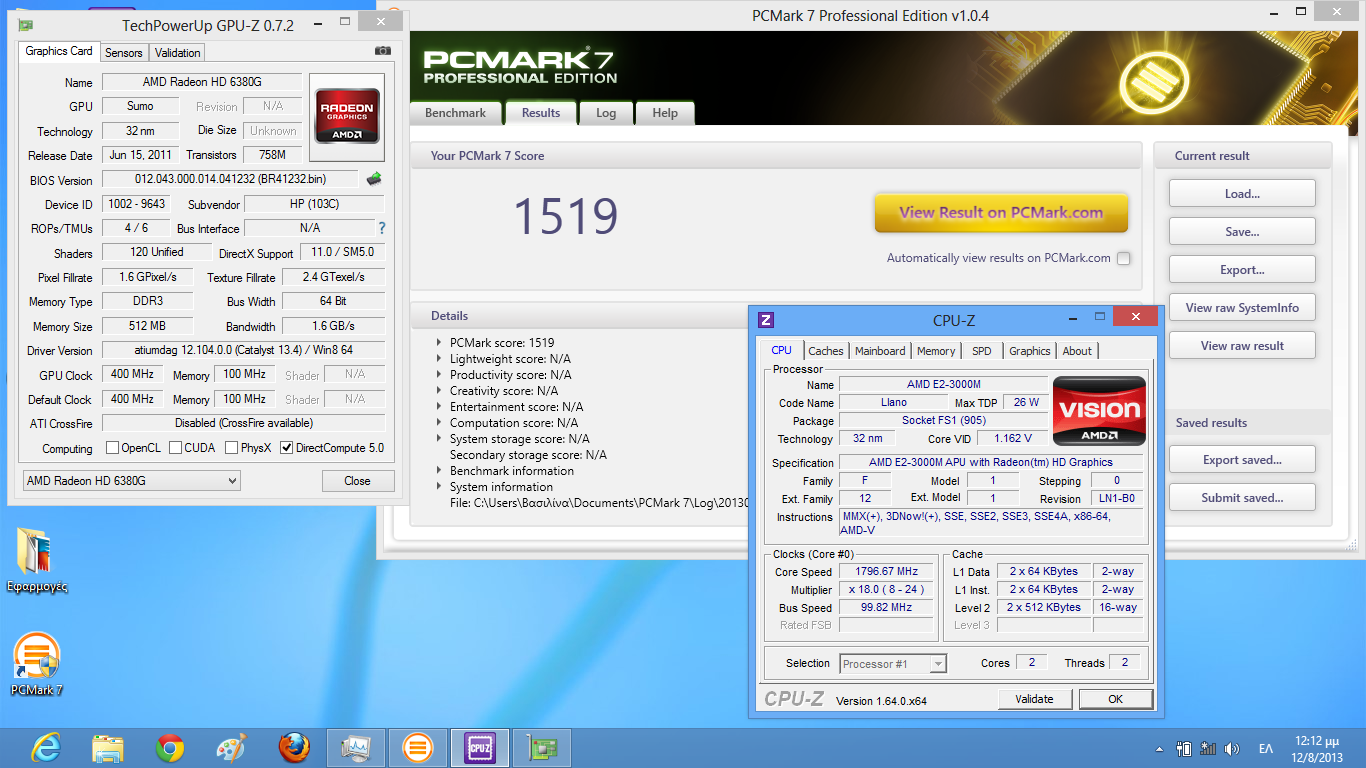Click the CPU-Z title bar Z icon

[x=766, y=320]
